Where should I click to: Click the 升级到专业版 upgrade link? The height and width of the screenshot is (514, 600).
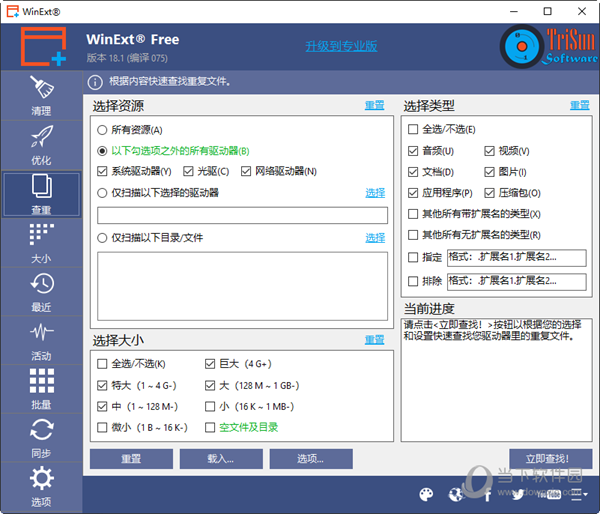(341, 46)
